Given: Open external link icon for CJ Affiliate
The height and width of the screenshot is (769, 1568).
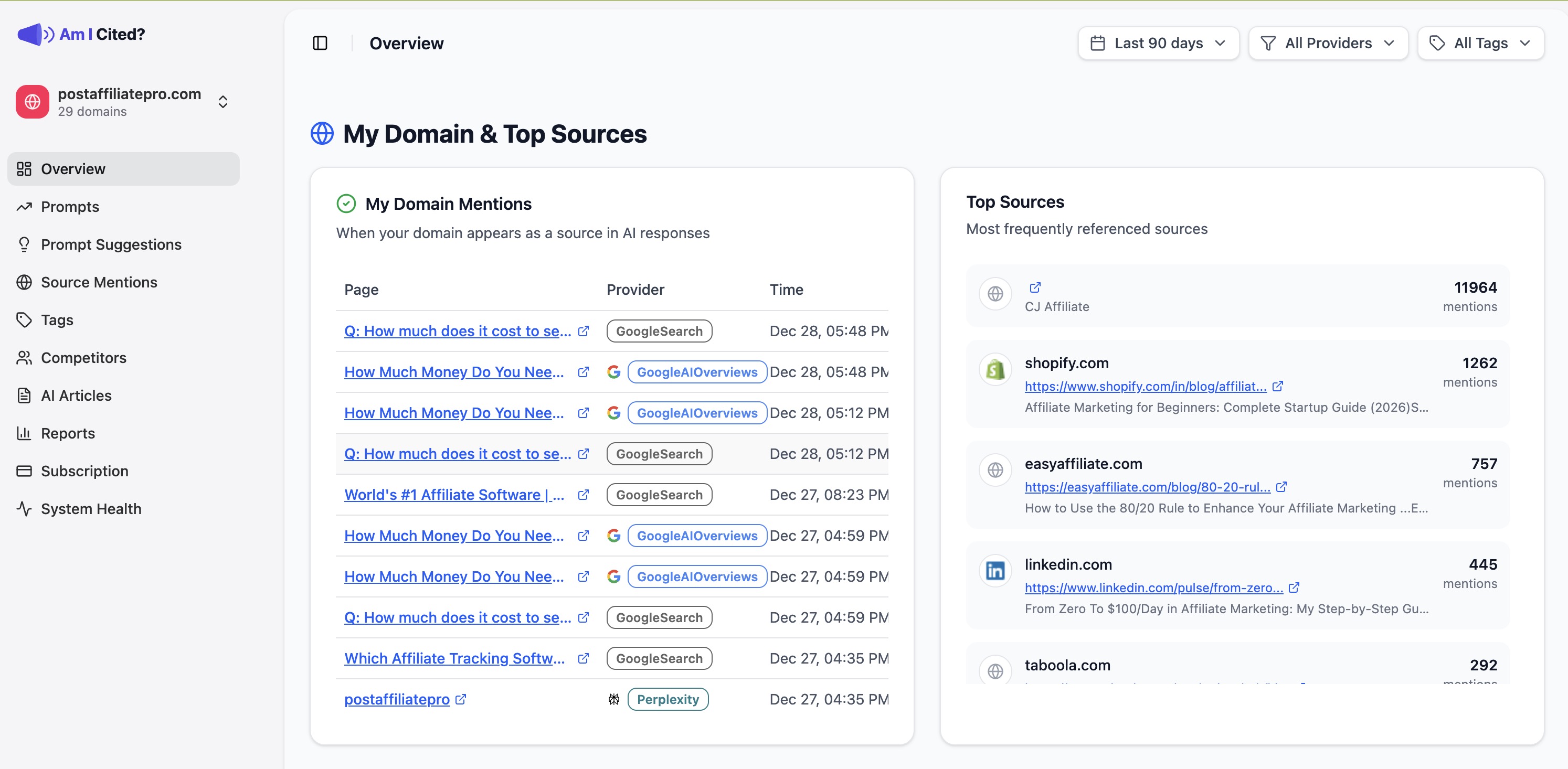Looking at the screenshot, I should pos(1035,287).
